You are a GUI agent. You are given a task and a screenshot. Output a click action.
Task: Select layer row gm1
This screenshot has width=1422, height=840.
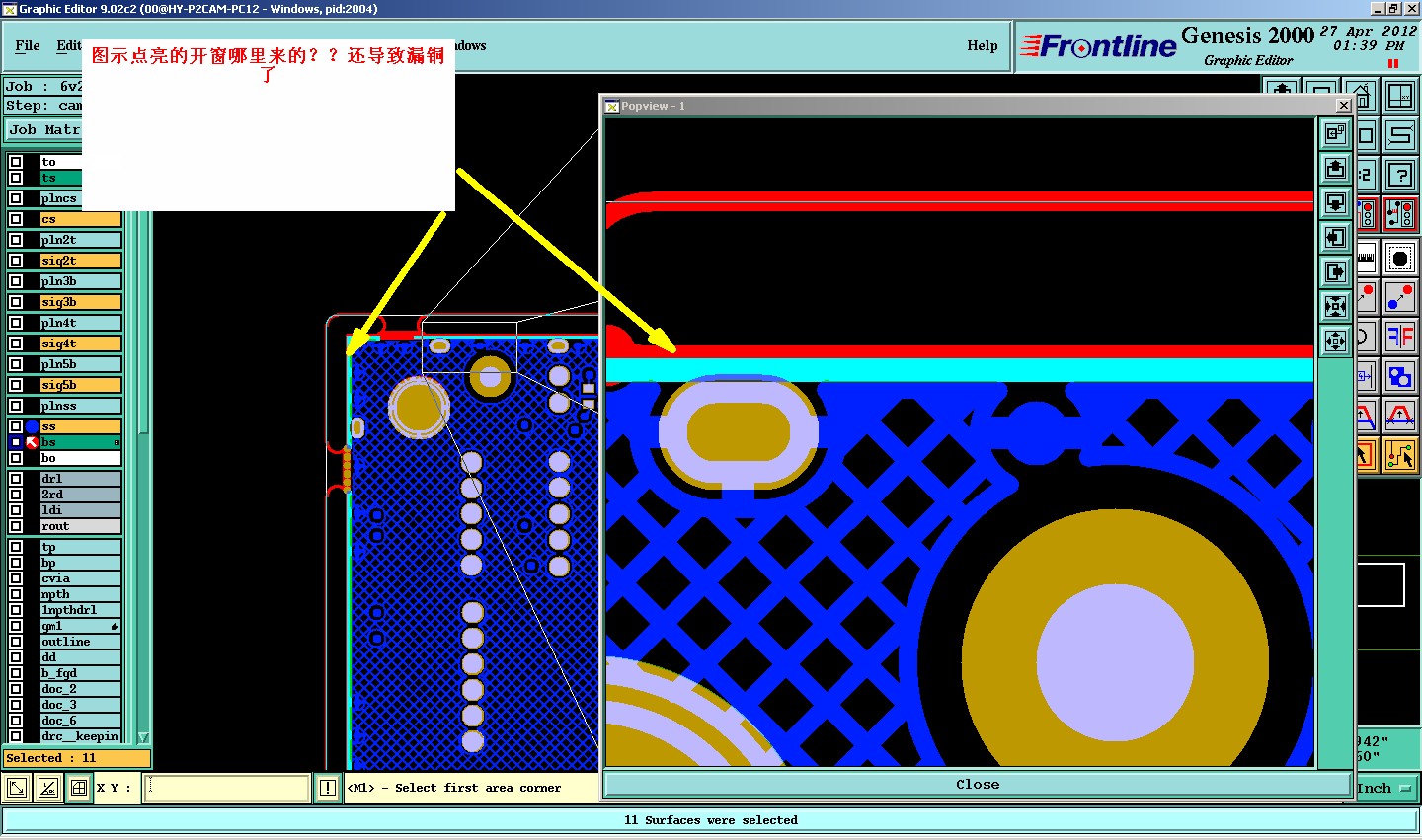pyautogui.click(x=80, y=626)
